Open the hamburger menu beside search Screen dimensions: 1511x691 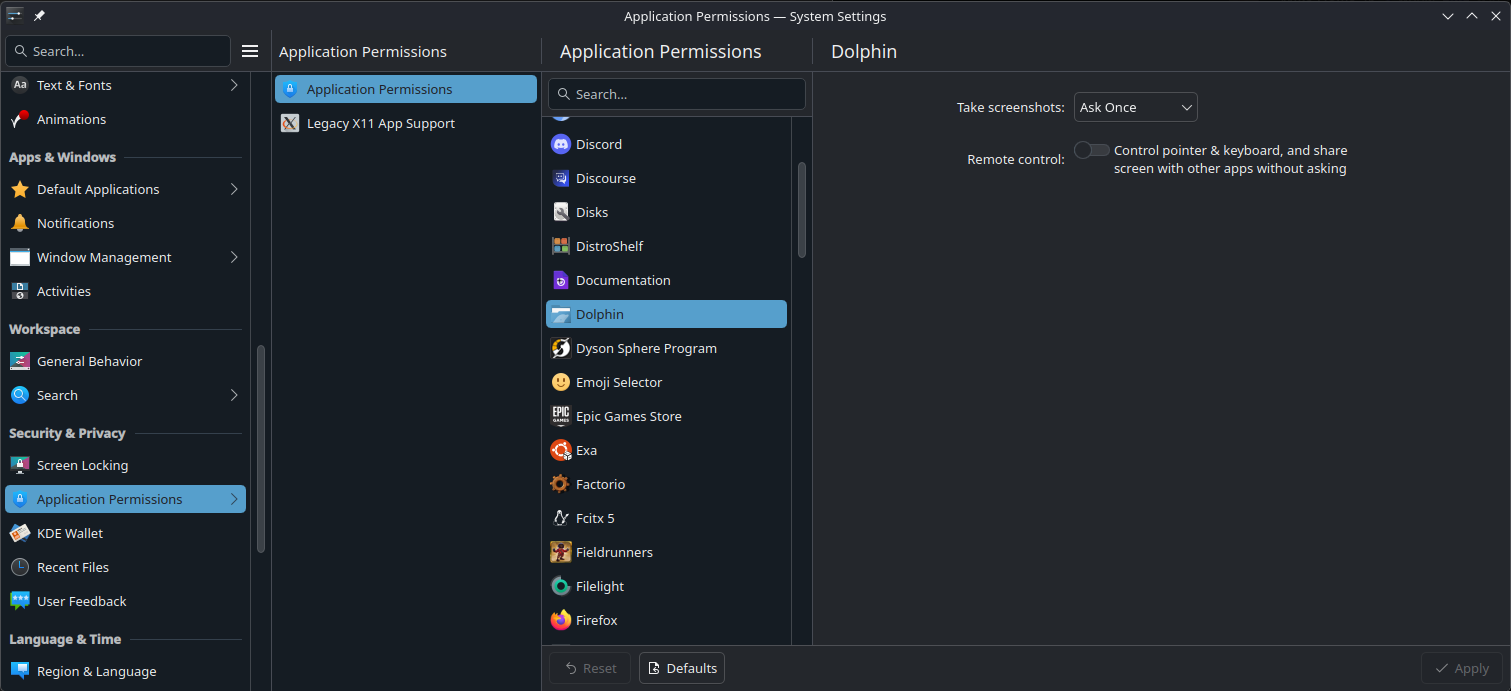coord(250,51)
